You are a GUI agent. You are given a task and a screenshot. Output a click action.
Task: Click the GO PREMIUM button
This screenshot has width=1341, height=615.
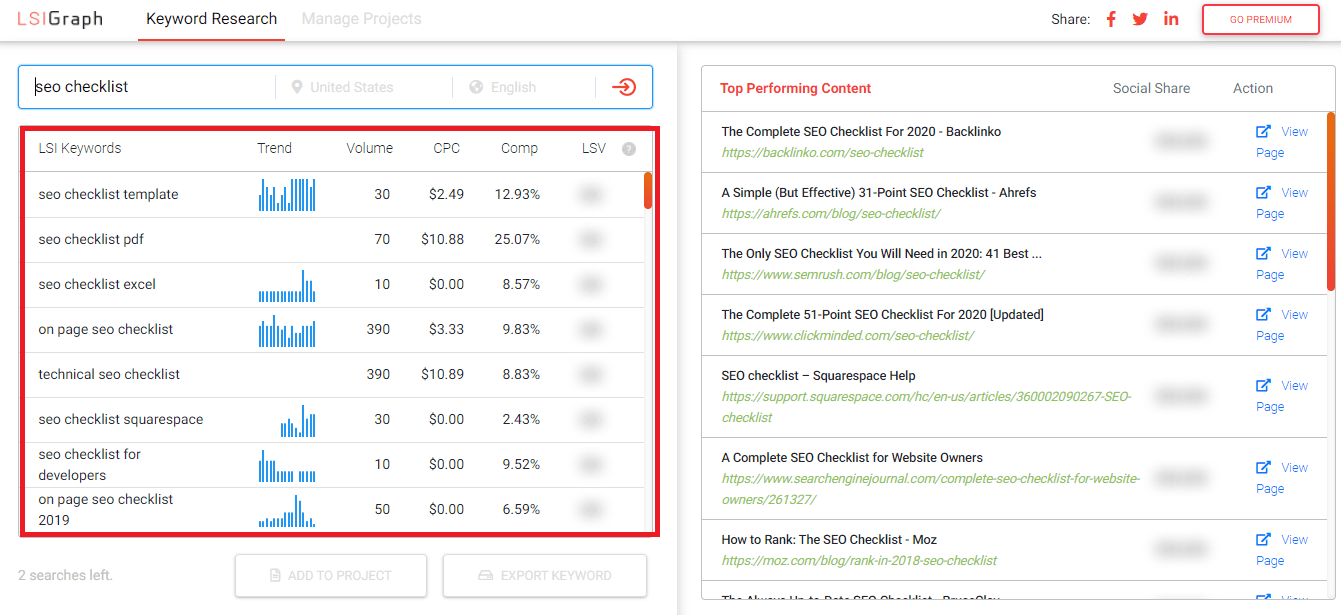click(1260, 19)
